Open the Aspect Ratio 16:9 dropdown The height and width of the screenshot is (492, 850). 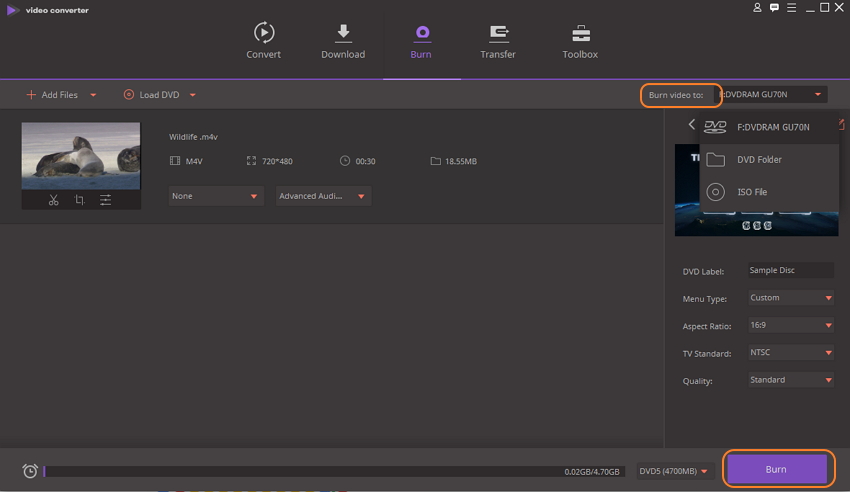[x=790, y=326]
